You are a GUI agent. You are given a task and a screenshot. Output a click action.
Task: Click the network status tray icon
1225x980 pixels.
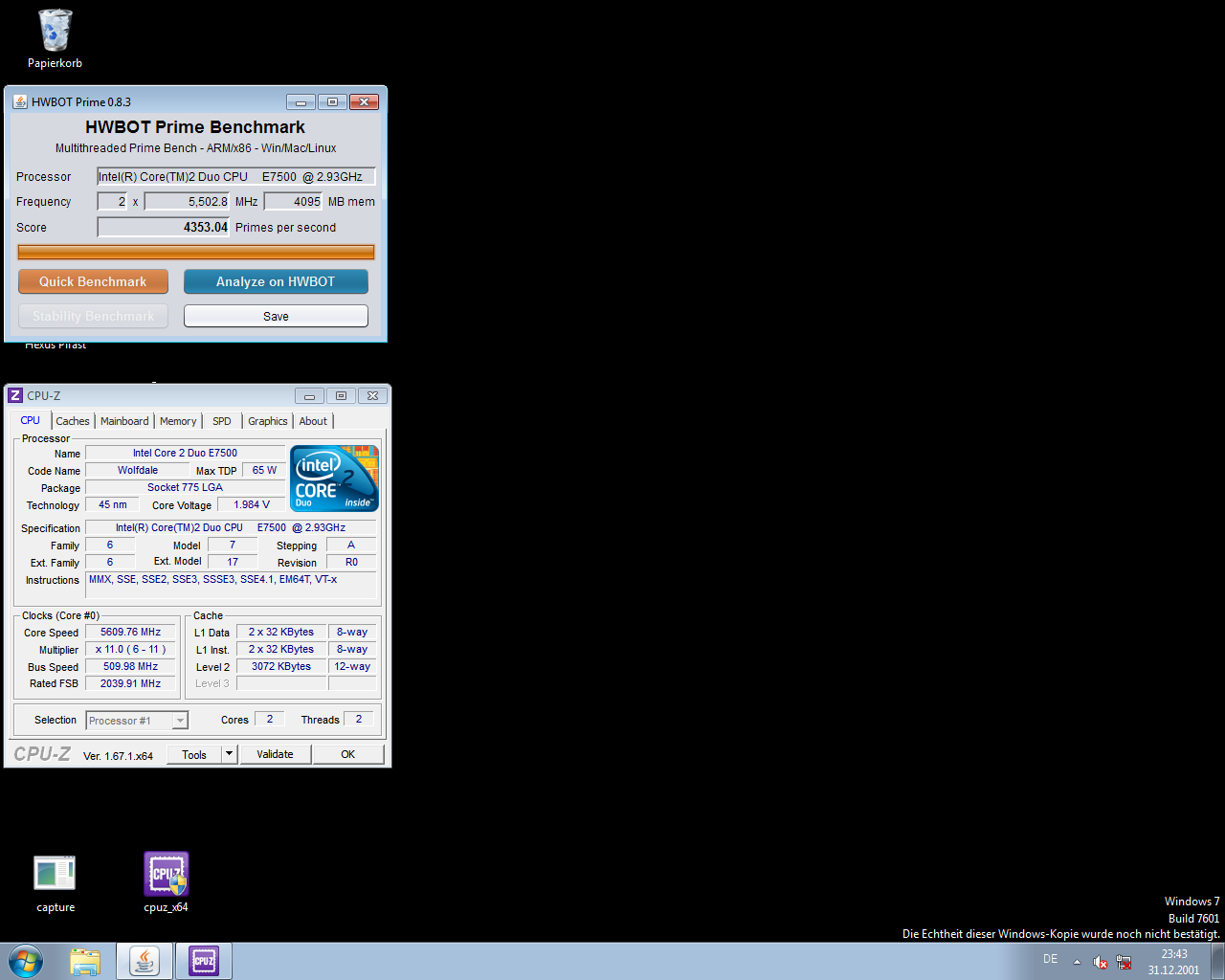coord(1124,962)
